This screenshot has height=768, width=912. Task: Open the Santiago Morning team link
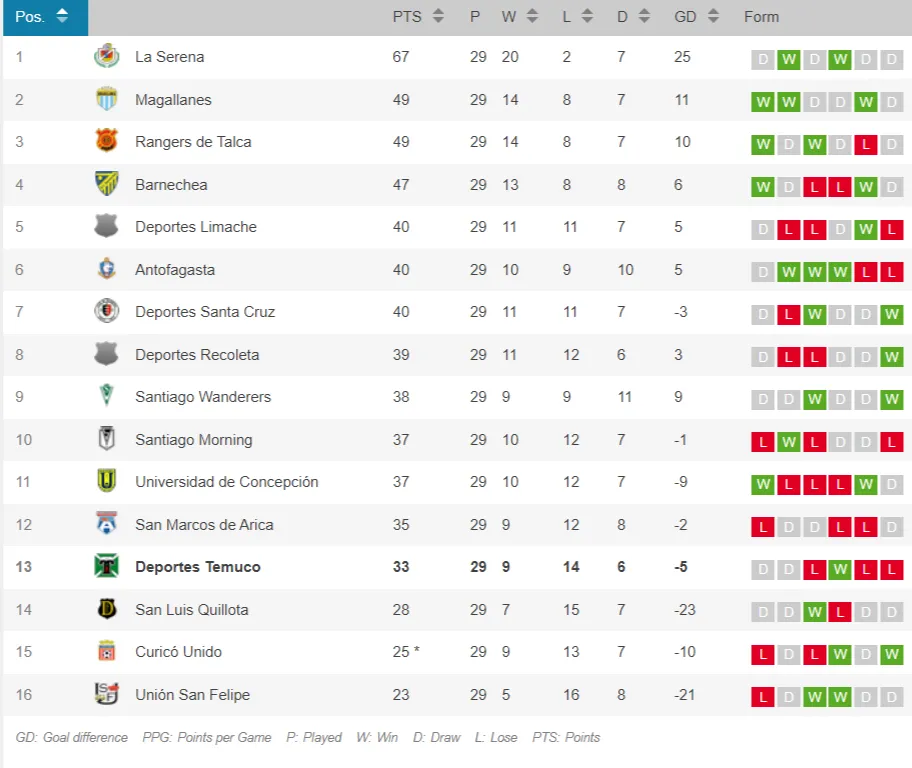point(194,440)
